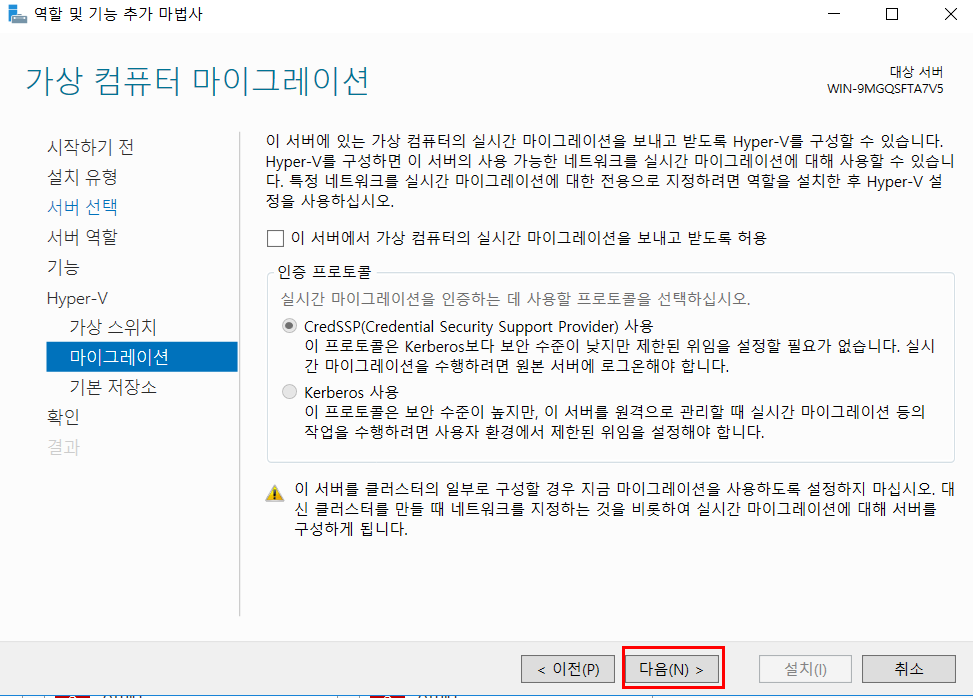
Task: Select Hyper-V in the wizard sidebar
Action: (x=78, y=298)
